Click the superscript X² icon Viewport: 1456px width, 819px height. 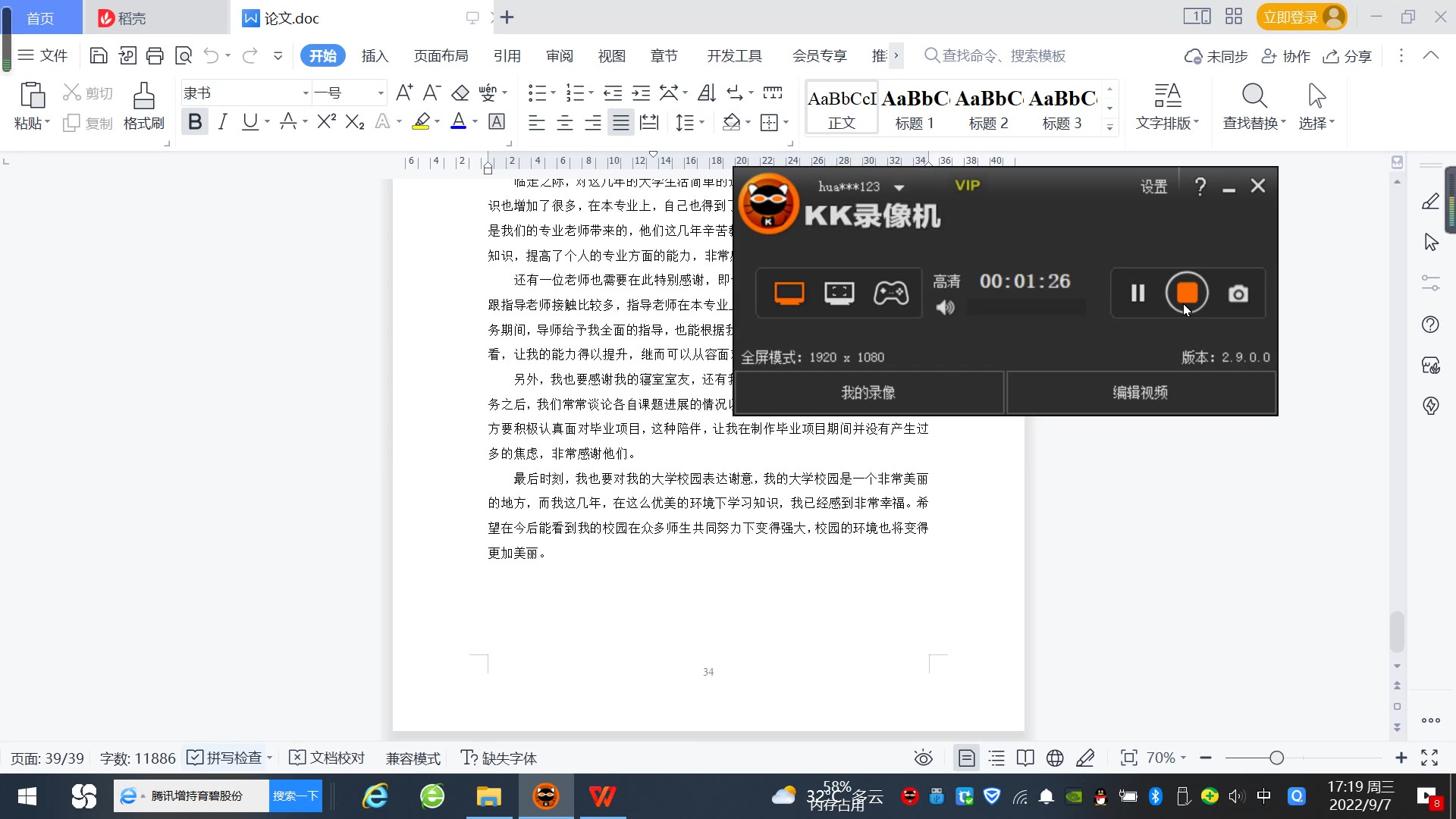(326, 122)
